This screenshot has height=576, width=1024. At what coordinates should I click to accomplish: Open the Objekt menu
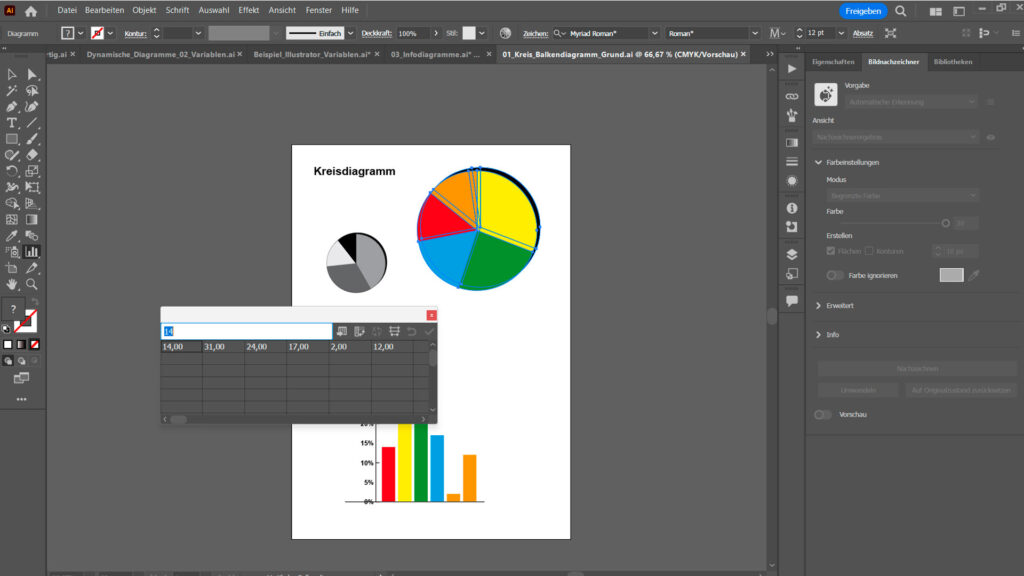tap(144, 10)
